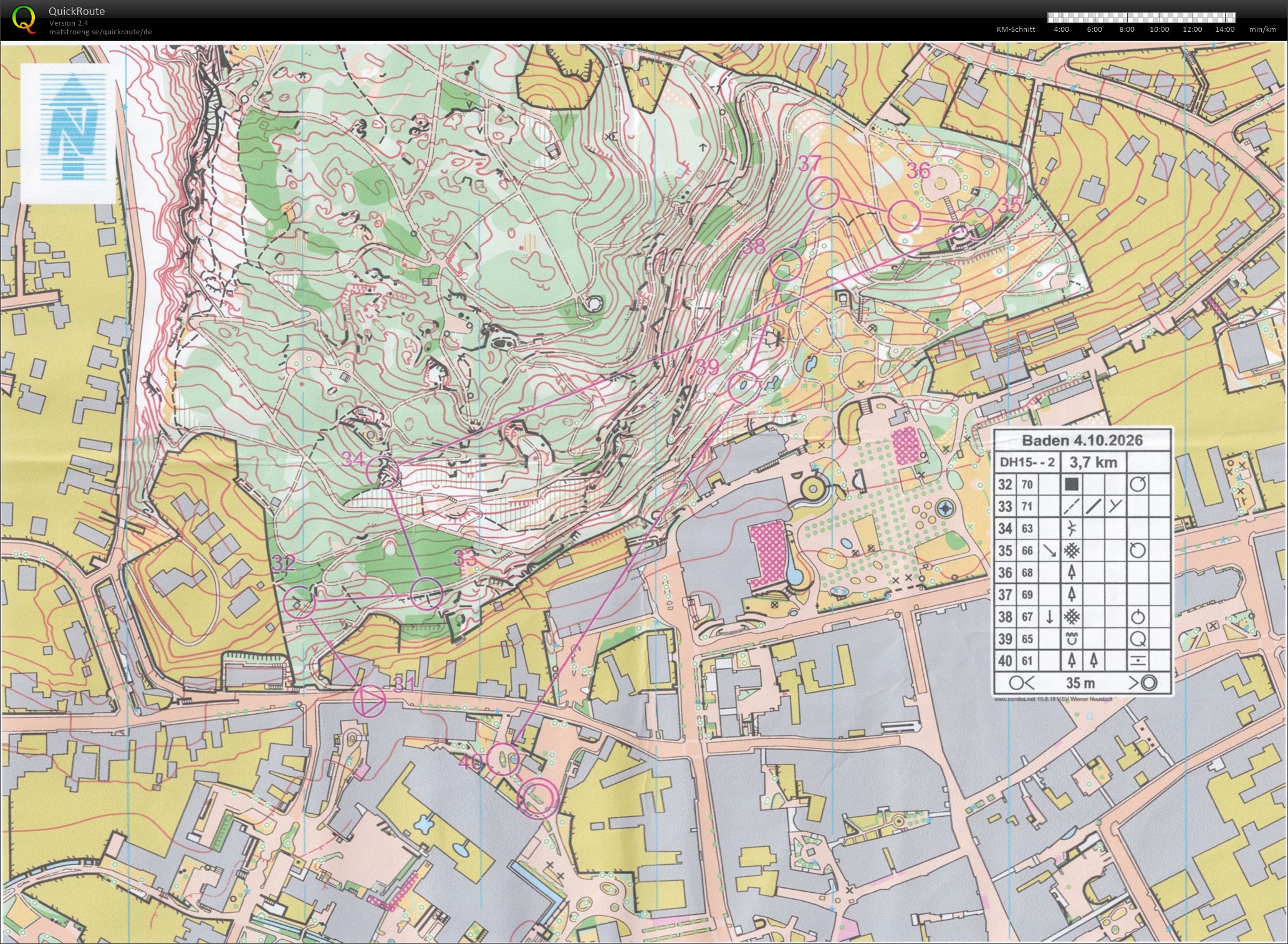Click control circle 40 on the map

coord(502,759)
